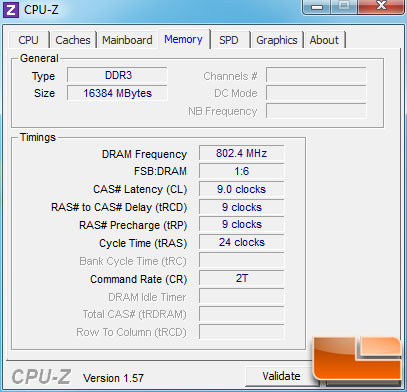Viewport: 407px width, 392px height.
Task: Click the empty Channels # field
Action: pyautogui.click(x=316, y=75)
